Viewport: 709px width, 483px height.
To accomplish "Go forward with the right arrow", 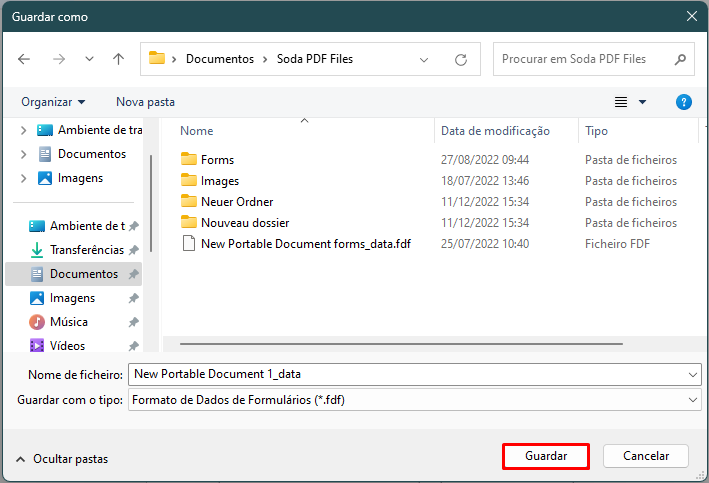I will tap(59, 59).
